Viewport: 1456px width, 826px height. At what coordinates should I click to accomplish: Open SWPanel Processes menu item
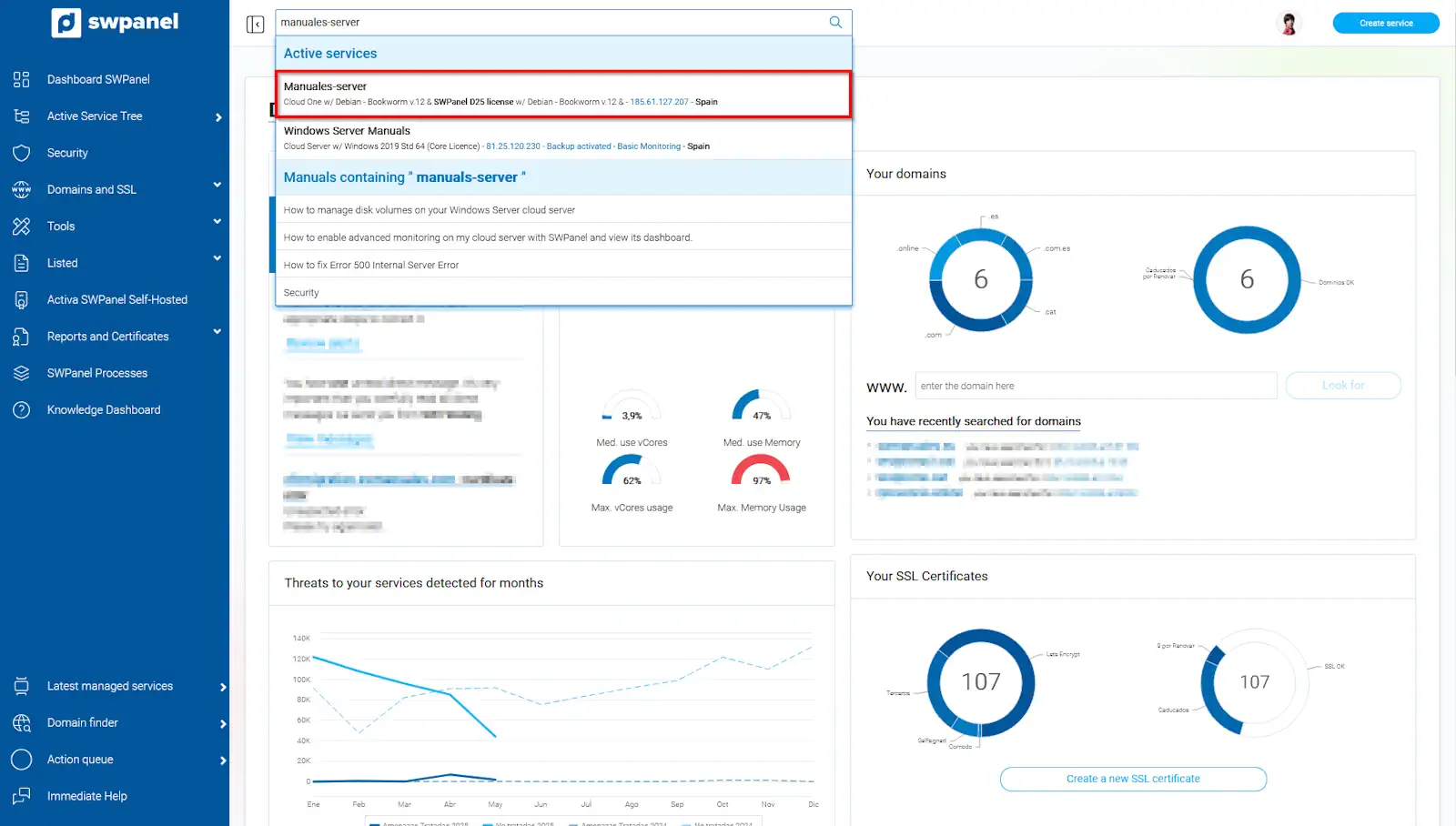[97, 373]
